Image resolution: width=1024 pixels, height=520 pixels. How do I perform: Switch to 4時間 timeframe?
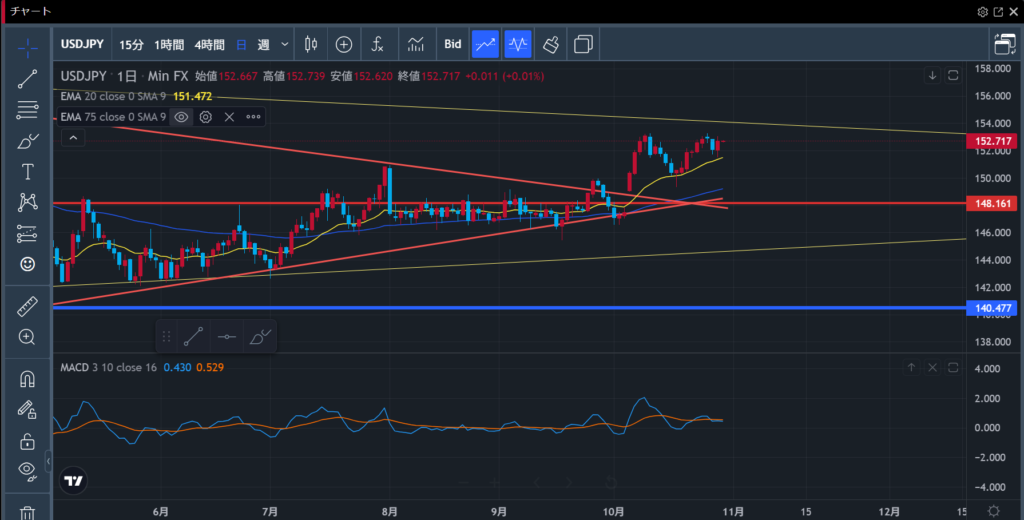tap(209, 44)
